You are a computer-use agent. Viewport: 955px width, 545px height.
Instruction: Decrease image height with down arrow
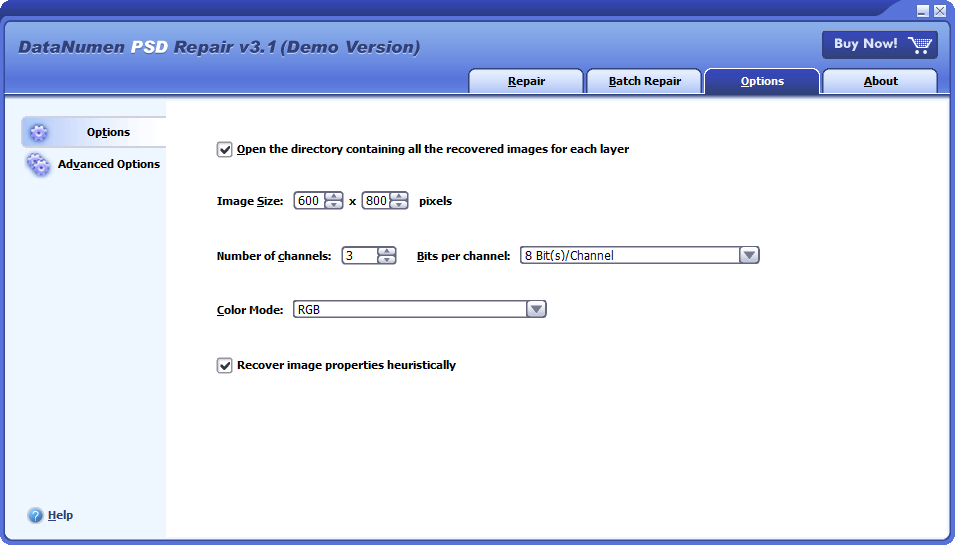click(399, 205)
